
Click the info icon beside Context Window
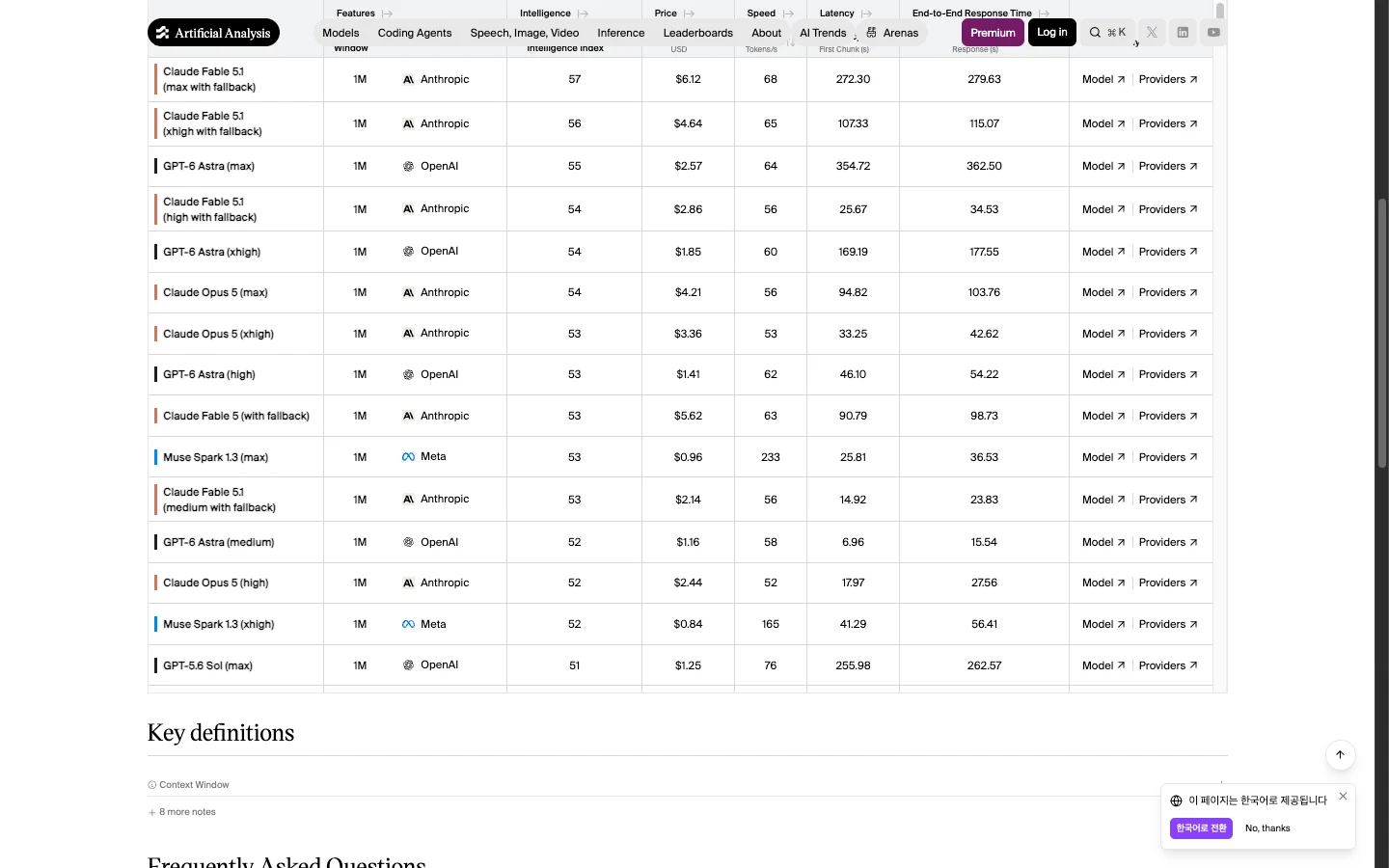point(151,785)
